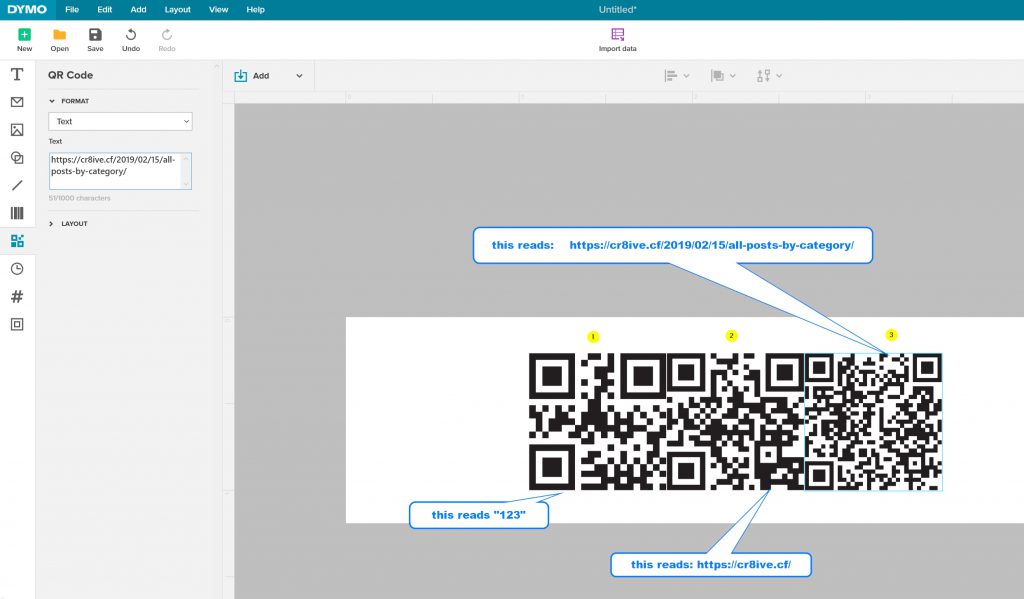
Task: Select the Shape tool
Action: coord(17,158)
